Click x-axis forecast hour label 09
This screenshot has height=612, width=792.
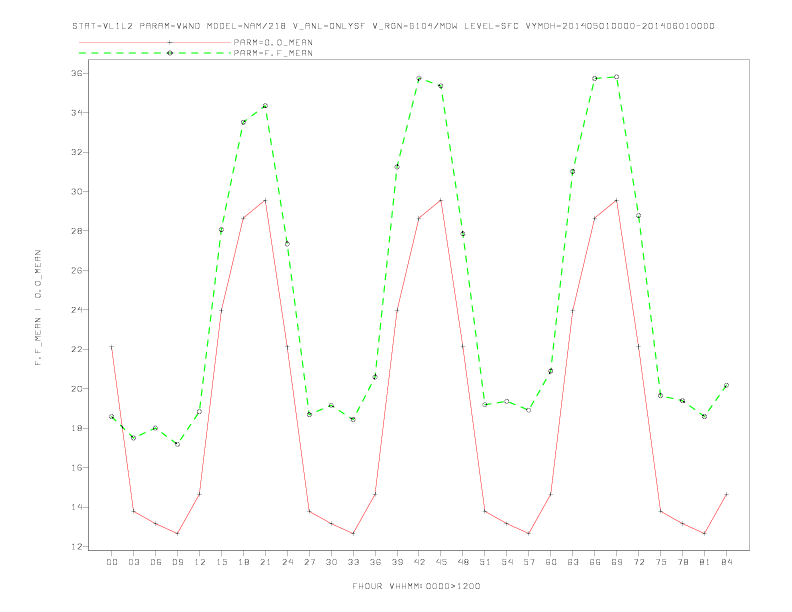[177, 562]
